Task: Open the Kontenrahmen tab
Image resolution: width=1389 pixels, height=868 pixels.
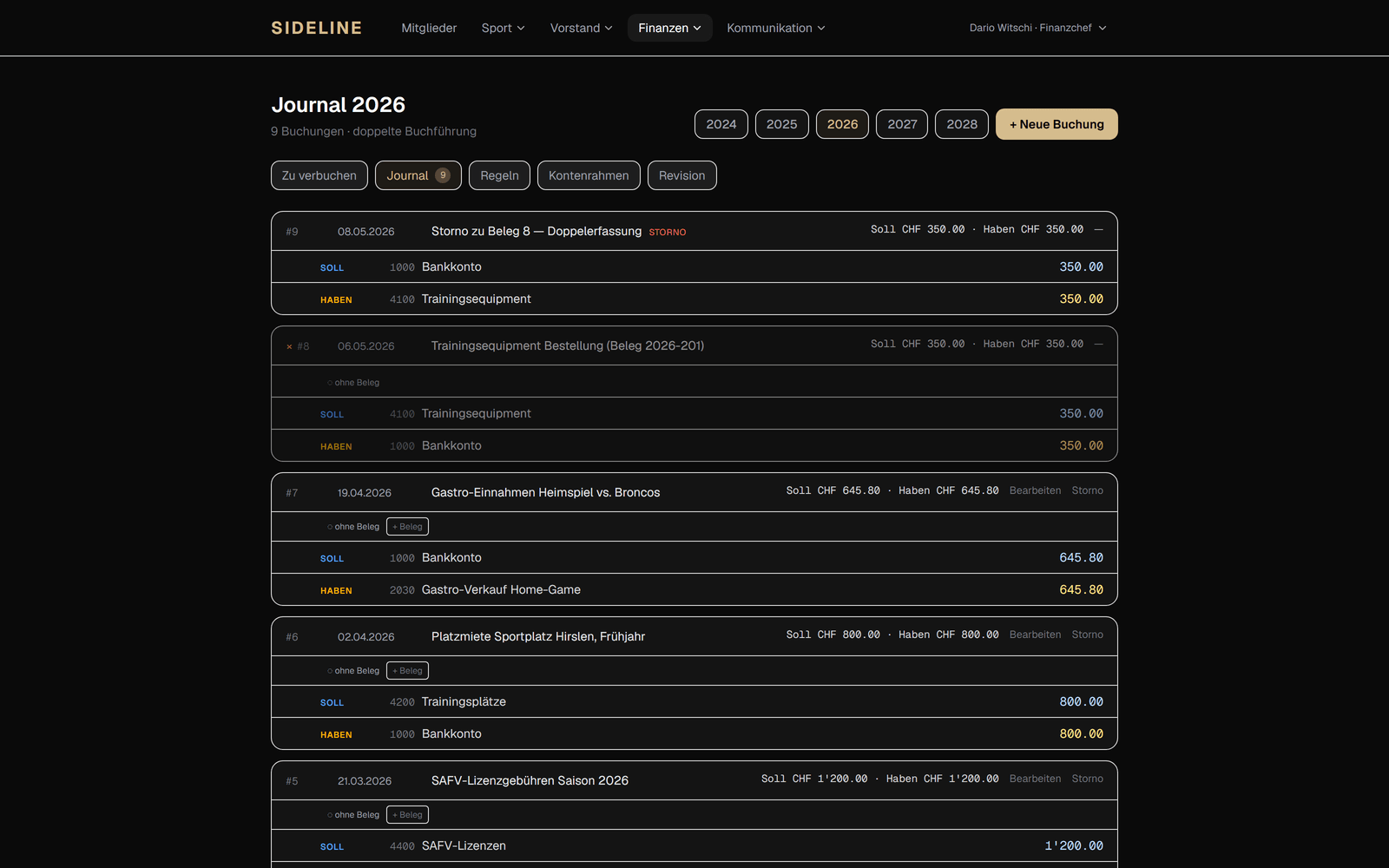Action: pos(589,175)
